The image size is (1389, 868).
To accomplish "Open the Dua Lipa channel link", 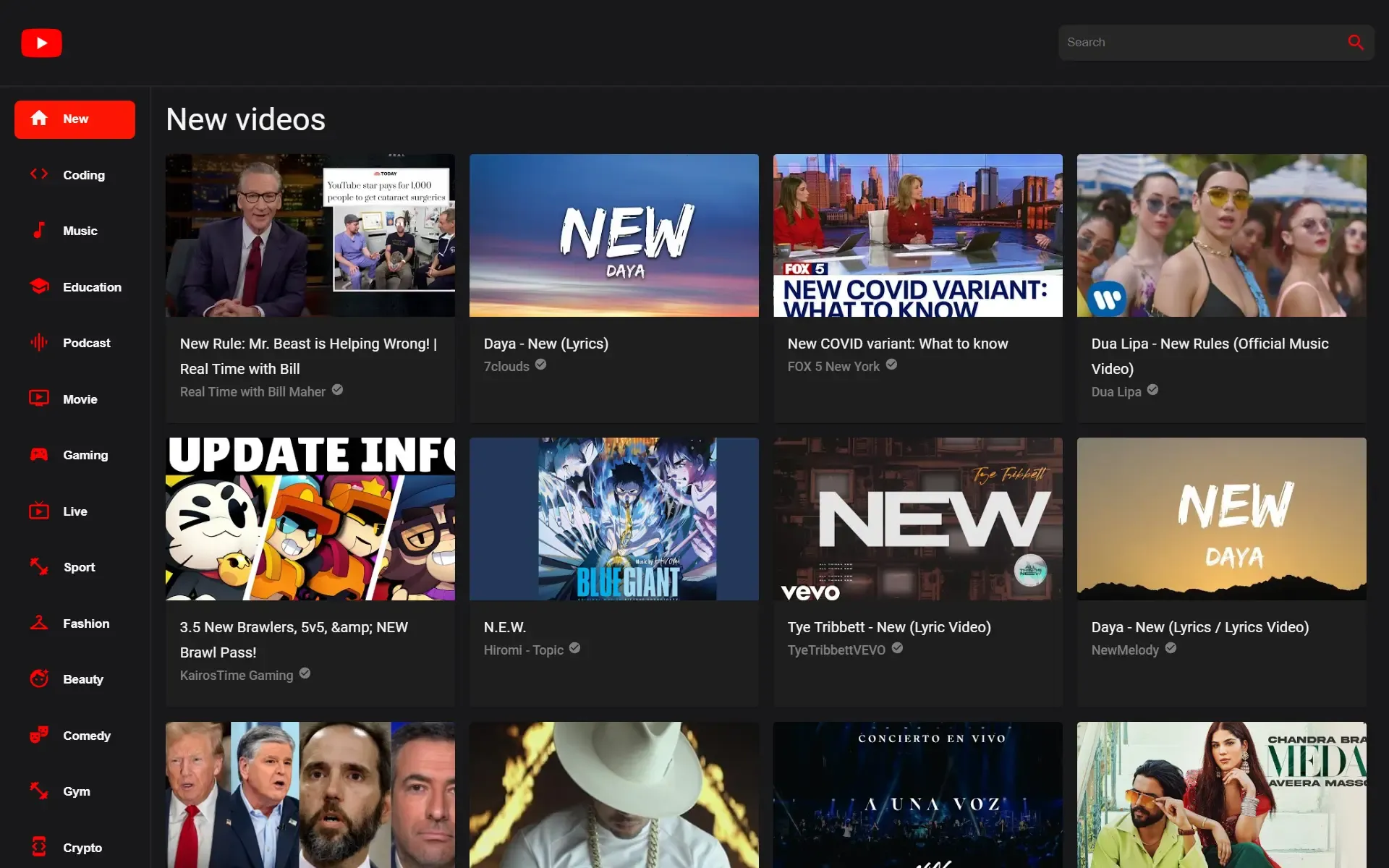I will coord(1116,391).
